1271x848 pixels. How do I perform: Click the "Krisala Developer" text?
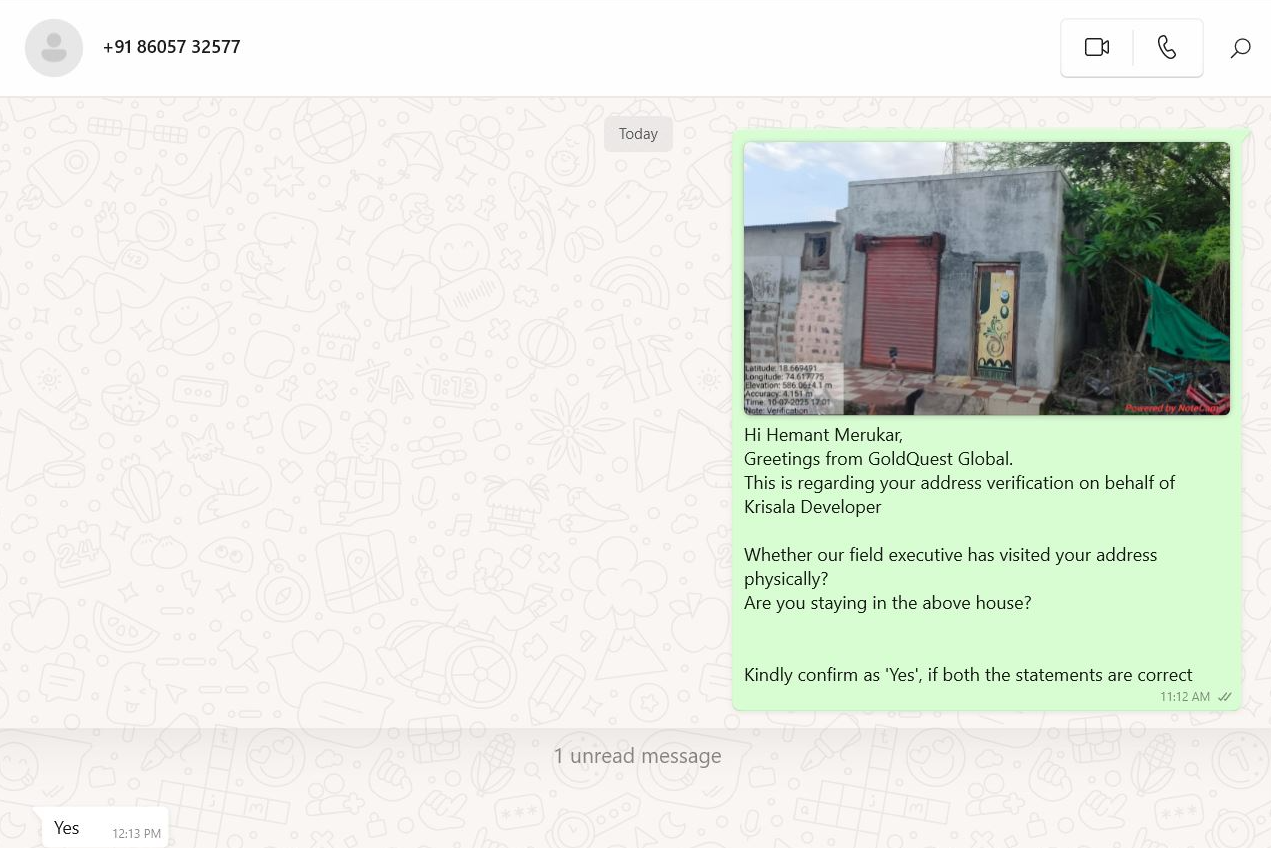click(812, 507)
